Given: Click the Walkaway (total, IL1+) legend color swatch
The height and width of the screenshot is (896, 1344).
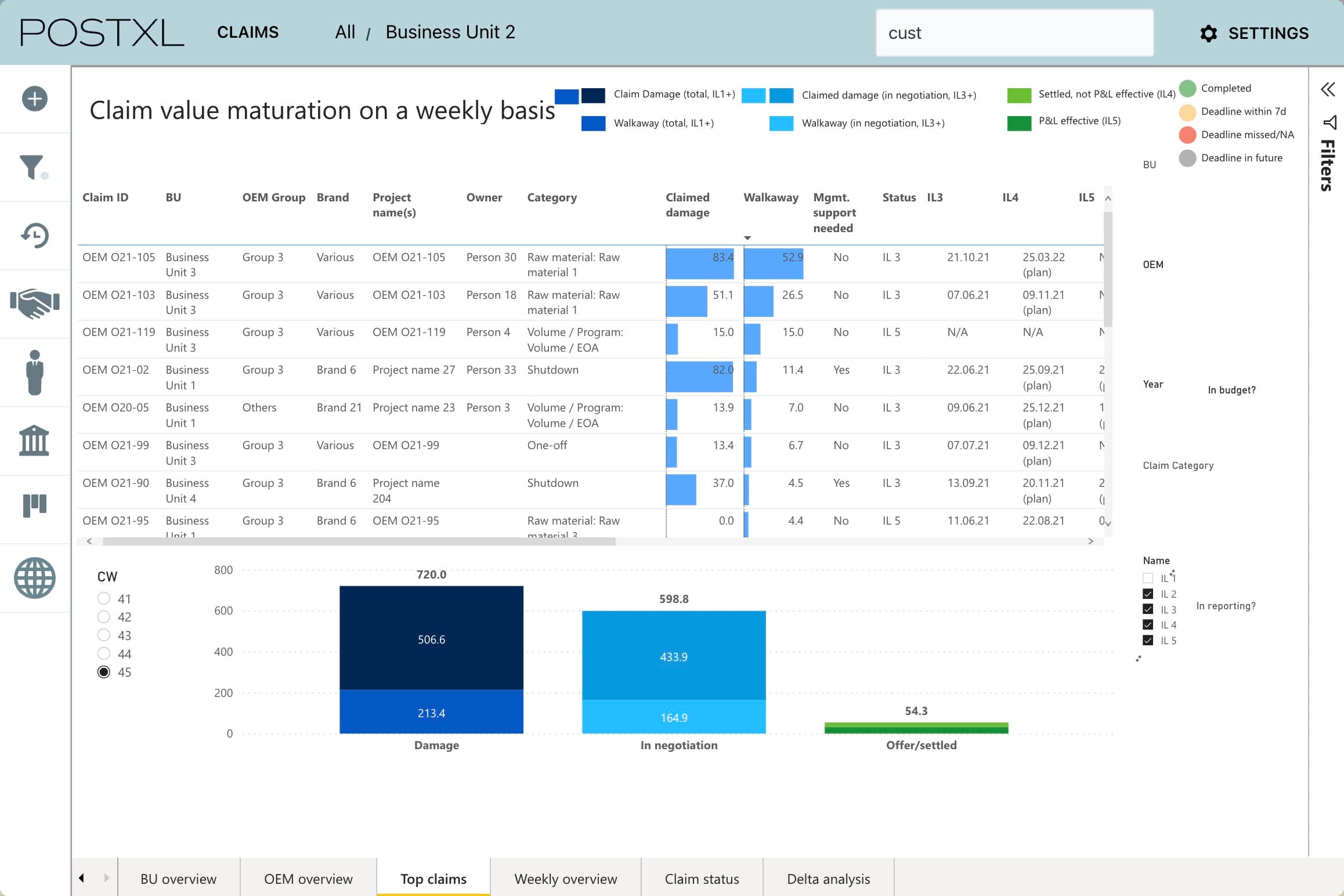Looking at the screenshot, I should pyautogui.click(x=592, y=122).
